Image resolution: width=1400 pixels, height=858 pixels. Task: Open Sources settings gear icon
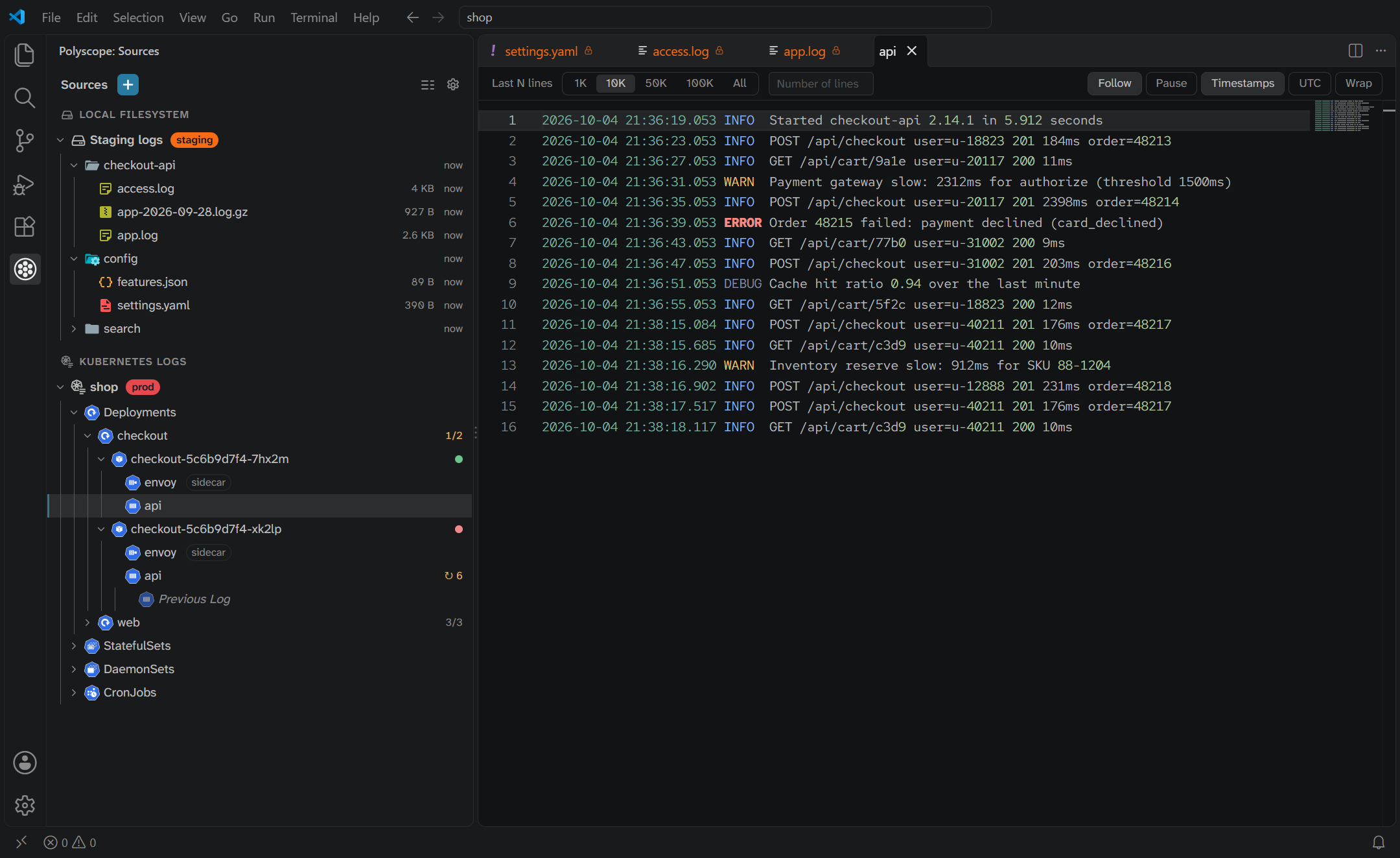(x=453, y=85)
